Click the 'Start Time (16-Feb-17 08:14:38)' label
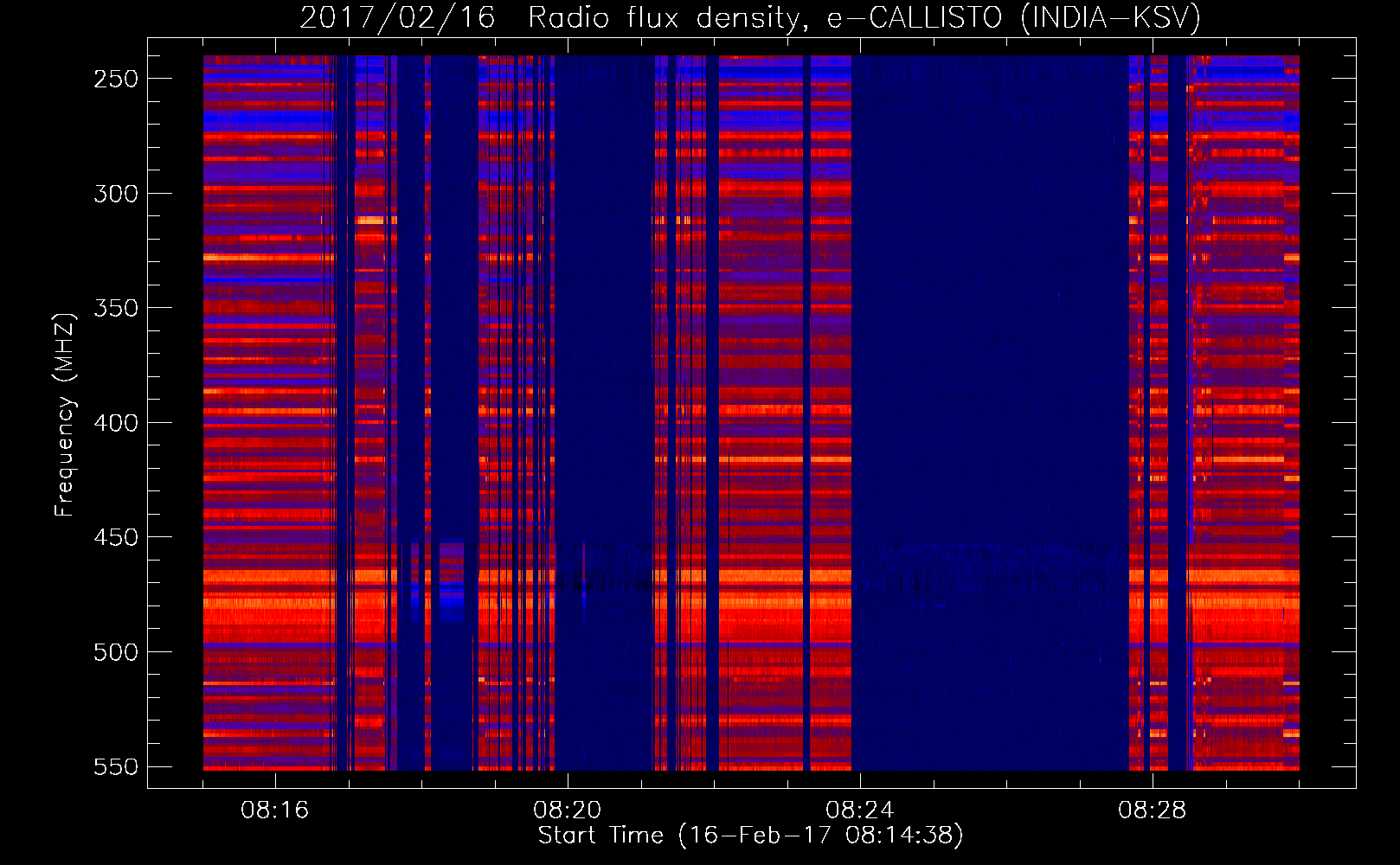Screen dimensions: 1400x865 click(750, 836)
